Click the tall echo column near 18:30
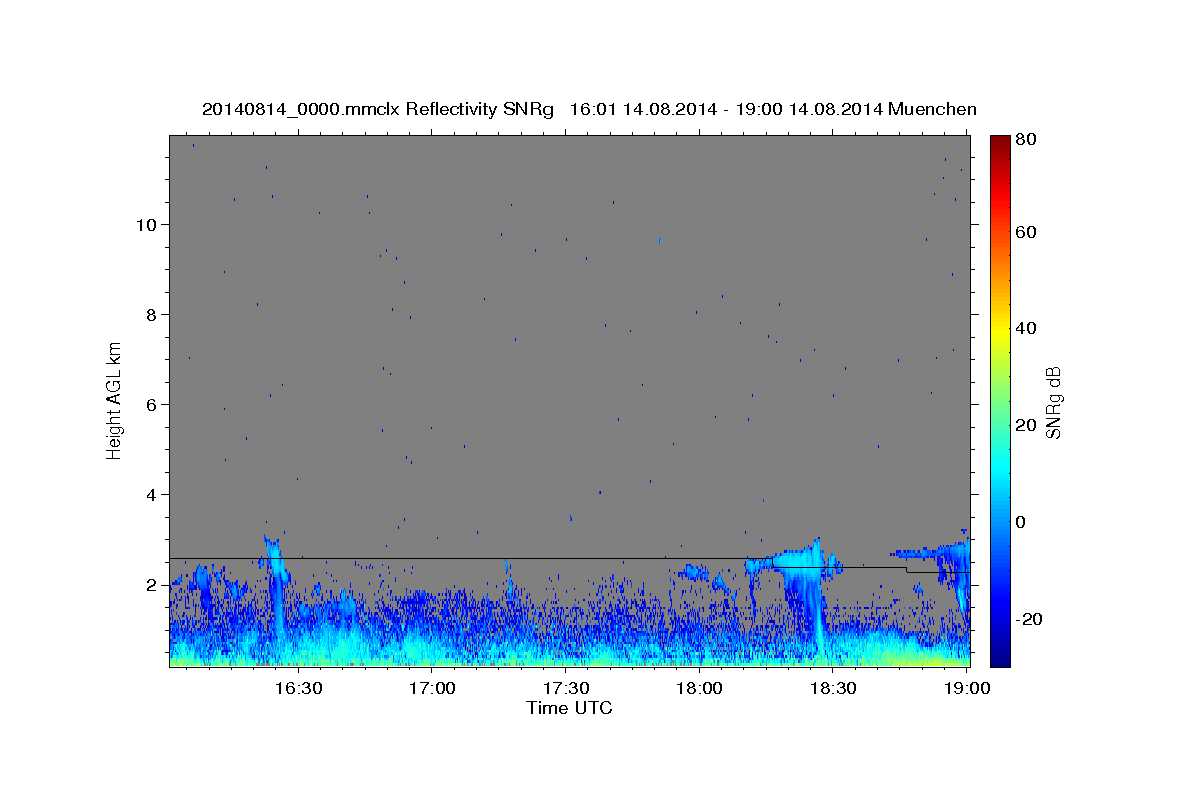Screen dimensions: 1200x800 pos(816,600)
